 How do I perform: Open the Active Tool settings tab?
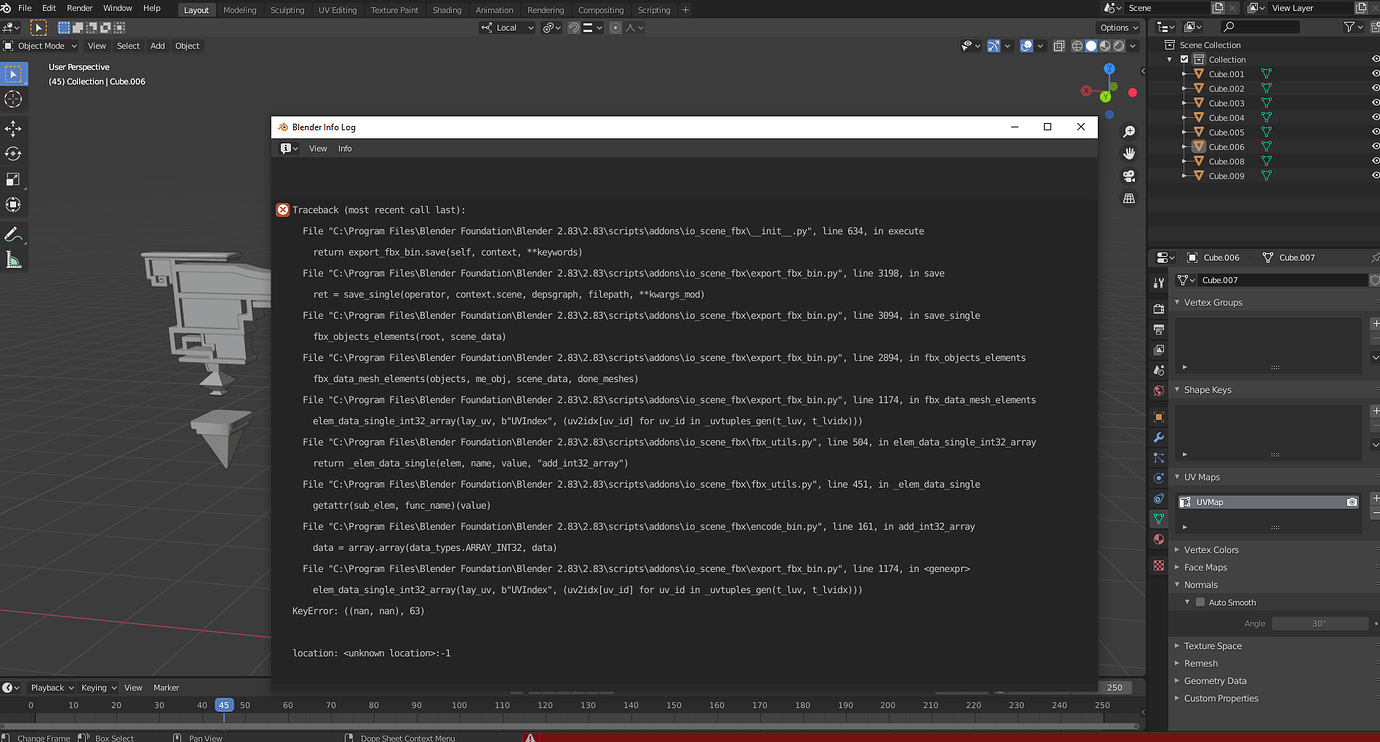1159,283
